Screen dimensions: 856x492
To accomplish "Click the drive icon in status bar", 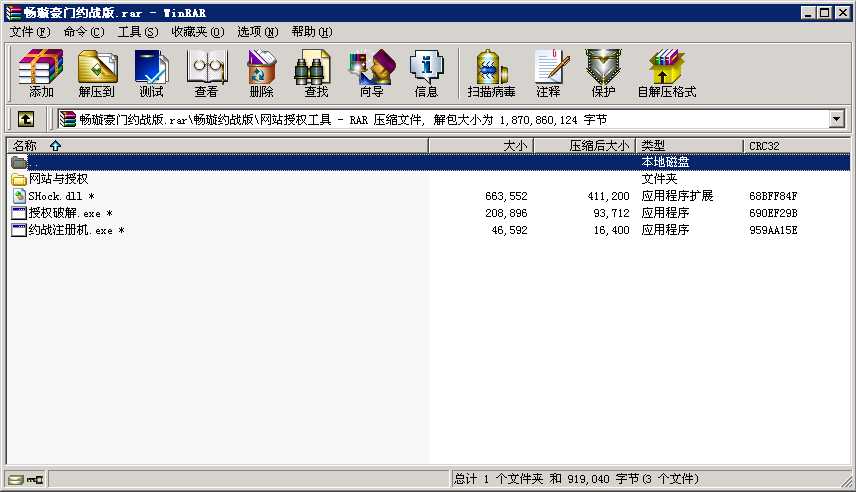I will click(x=16, y=479).
